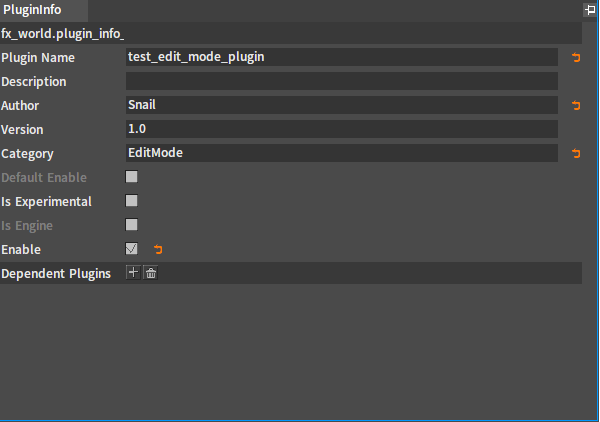The height and width of the screenshot is (422, 600).
Task: Select the PluginInfo tab
Action: 44,10
